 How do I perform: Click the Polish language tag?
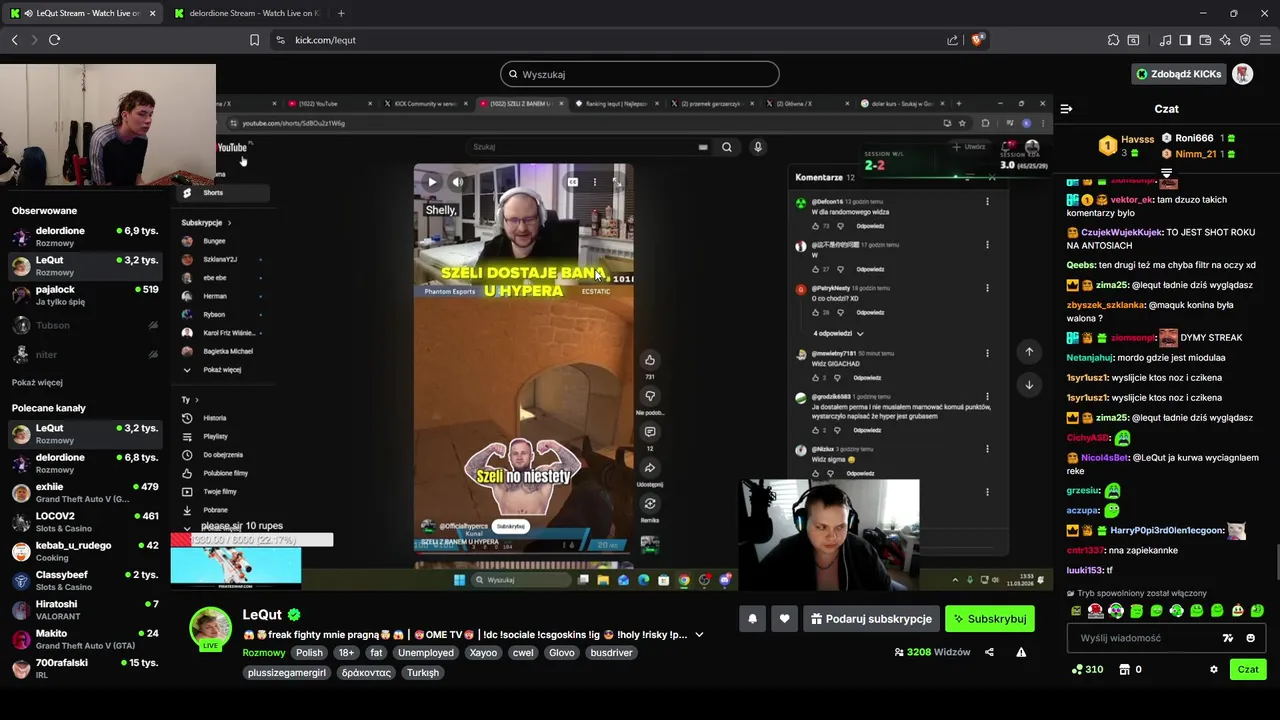(x=309, y=652)
